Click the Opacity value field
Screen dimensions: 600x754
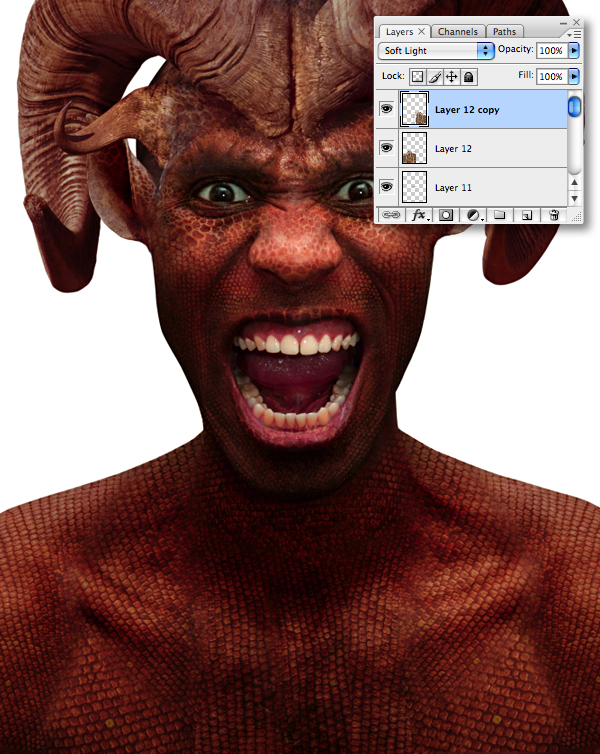[x=551, y=50]
